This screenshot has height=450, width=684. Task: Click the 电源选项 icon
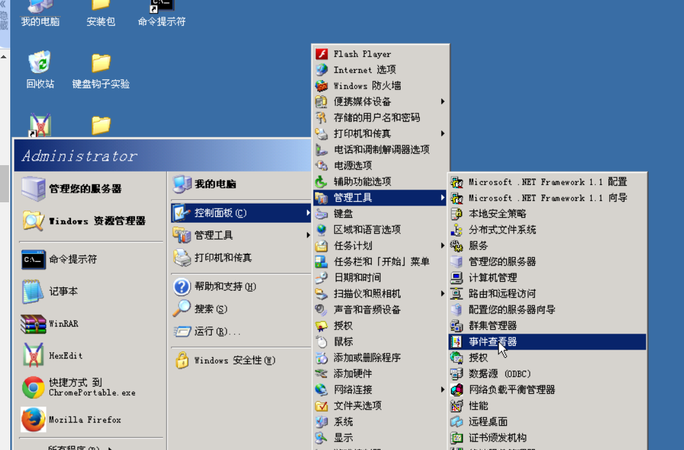[x=321, y=166]
